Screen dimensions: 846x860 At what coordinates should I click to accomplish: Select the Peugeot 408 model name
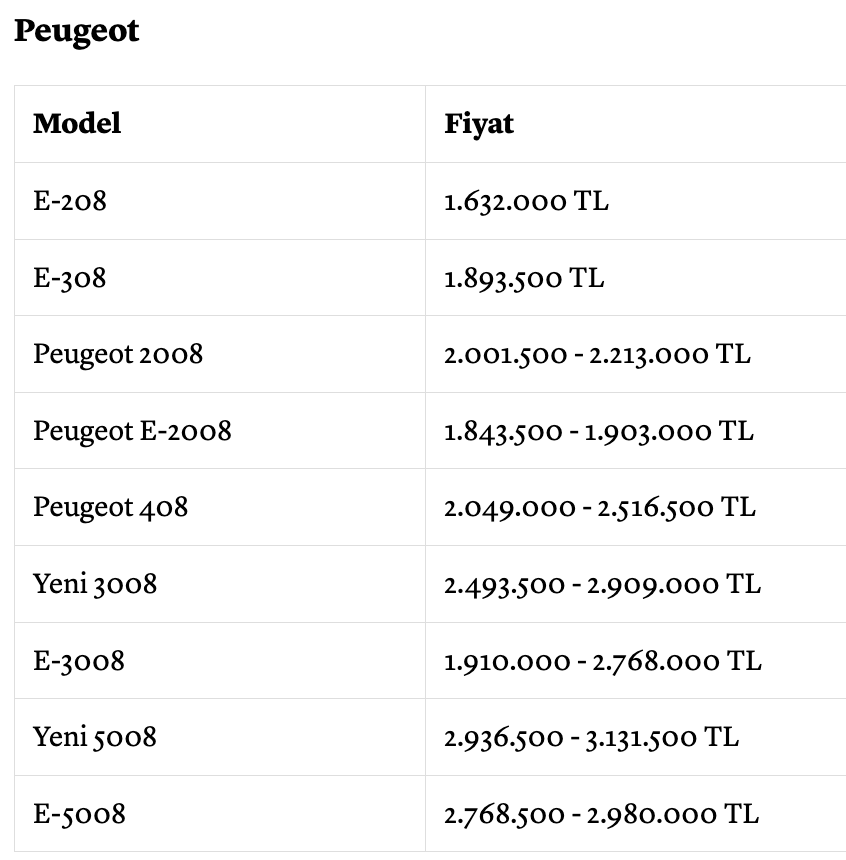point(110,507)
